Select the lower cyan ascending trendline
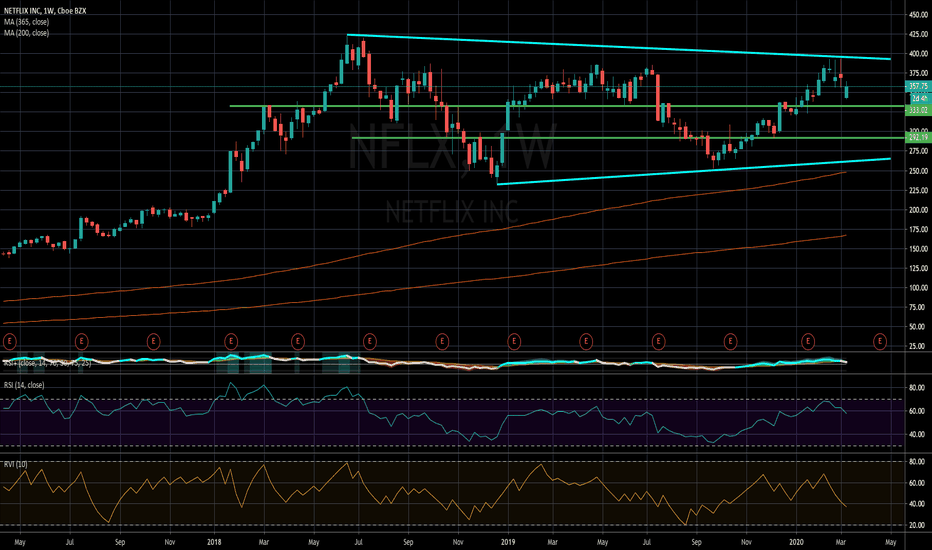 click(694, 171)
